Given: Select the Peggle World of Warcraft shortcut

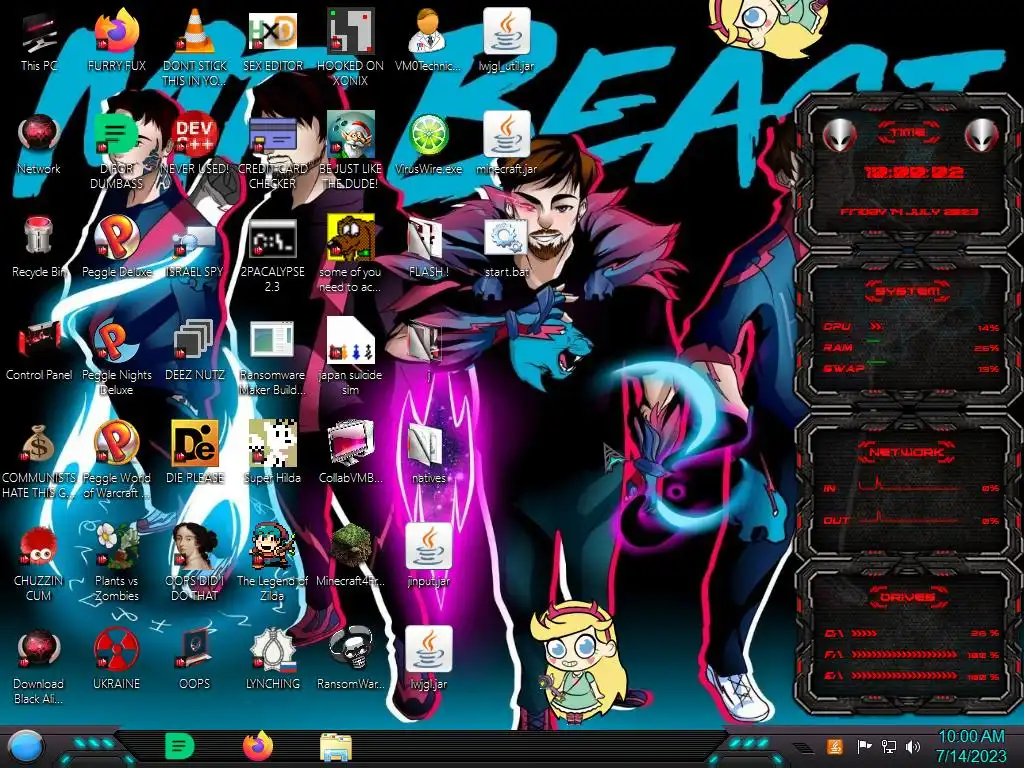Looking at the screenshot, I should 116,460.
